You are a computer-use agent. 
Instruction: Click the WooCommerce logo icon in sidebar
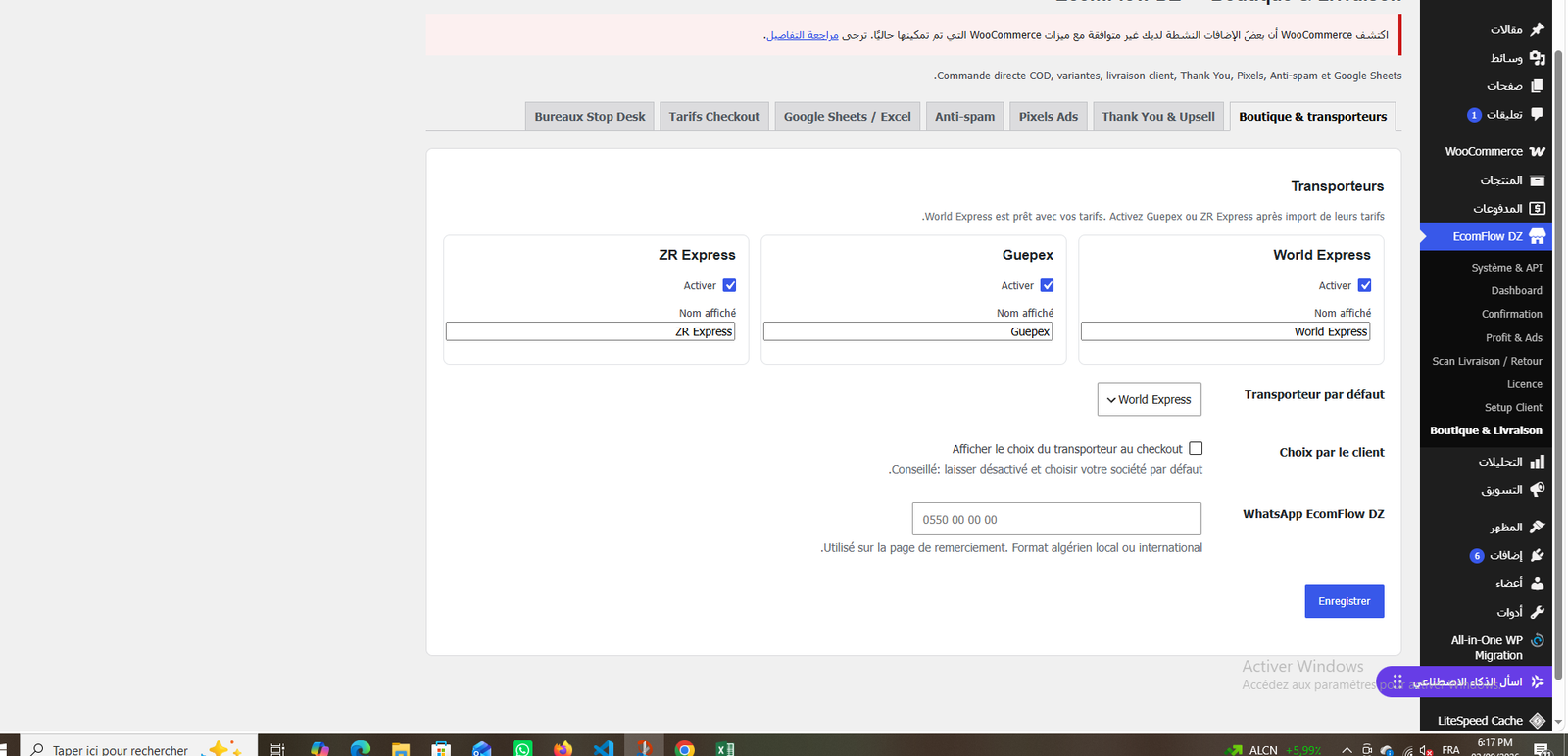pyautogui.click(x=1537, y=151)
